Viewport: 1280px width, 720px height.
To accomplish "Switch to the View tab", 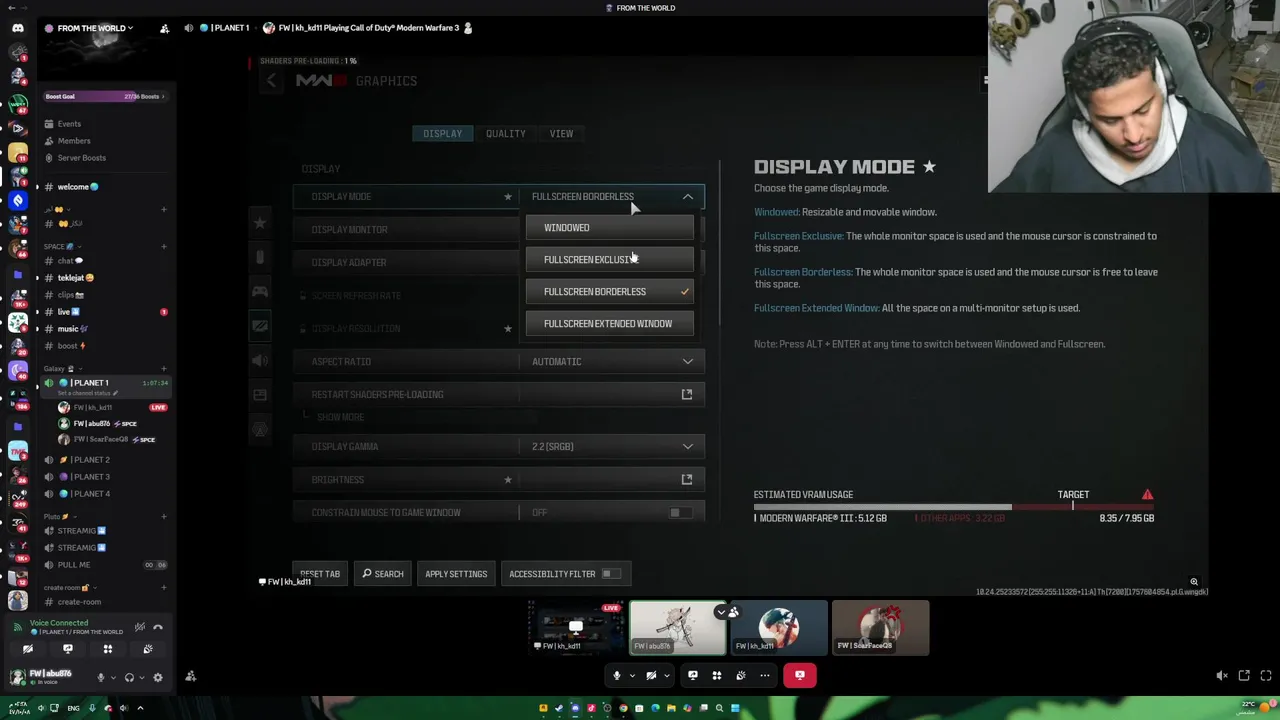I will pyautogui.click(x=561, y=134).
